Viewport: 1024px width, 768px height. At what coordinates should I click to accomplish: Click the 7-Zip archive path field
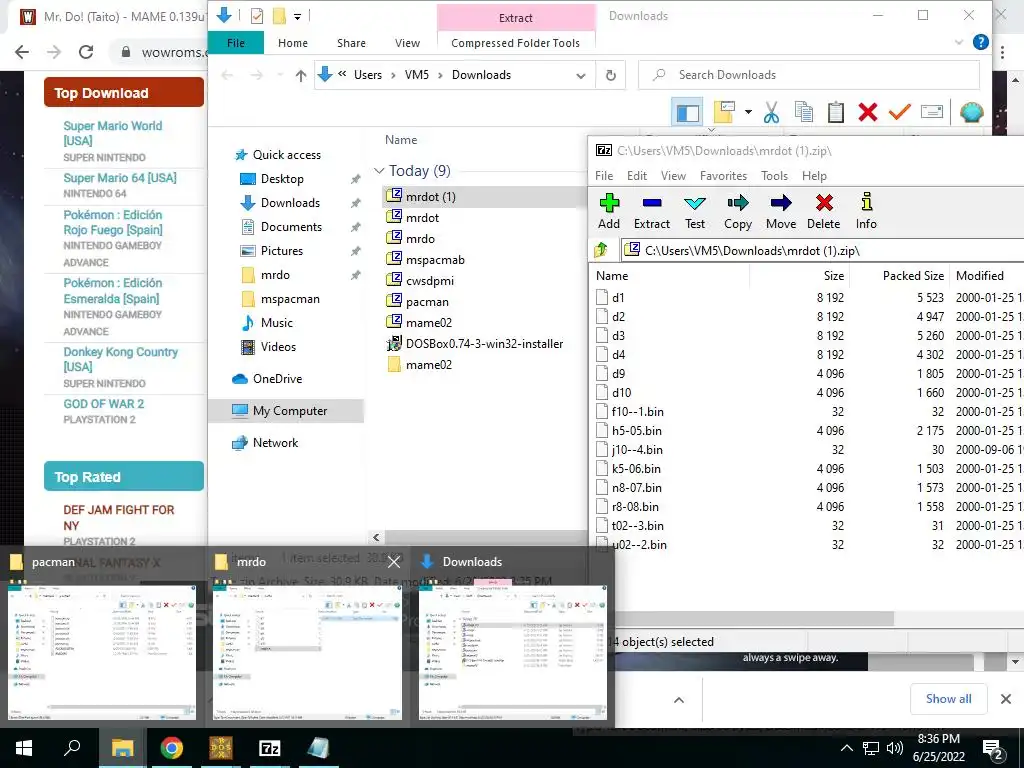tap(823, 250)
